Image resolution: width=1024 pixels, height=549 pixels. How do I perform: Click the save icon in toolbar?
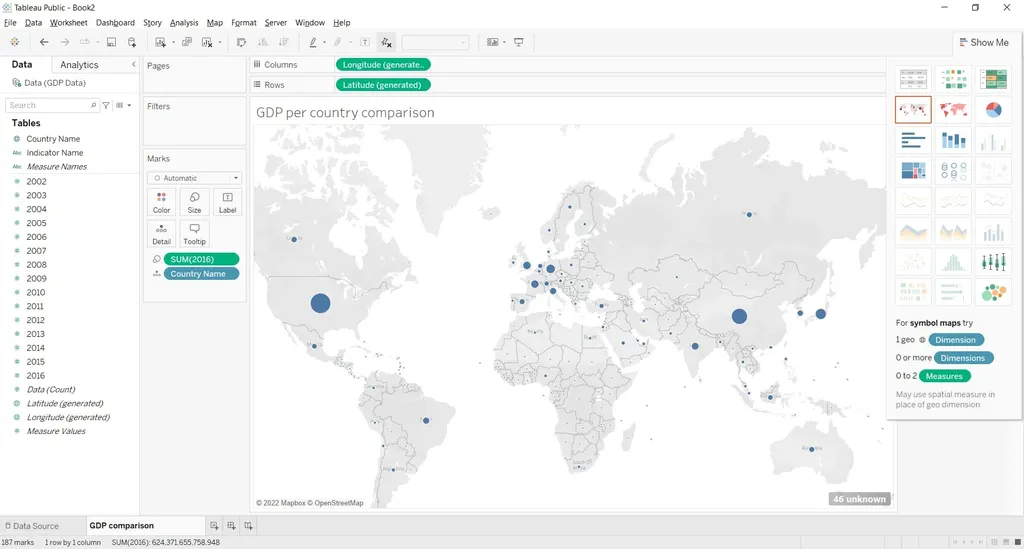[111, 42]
